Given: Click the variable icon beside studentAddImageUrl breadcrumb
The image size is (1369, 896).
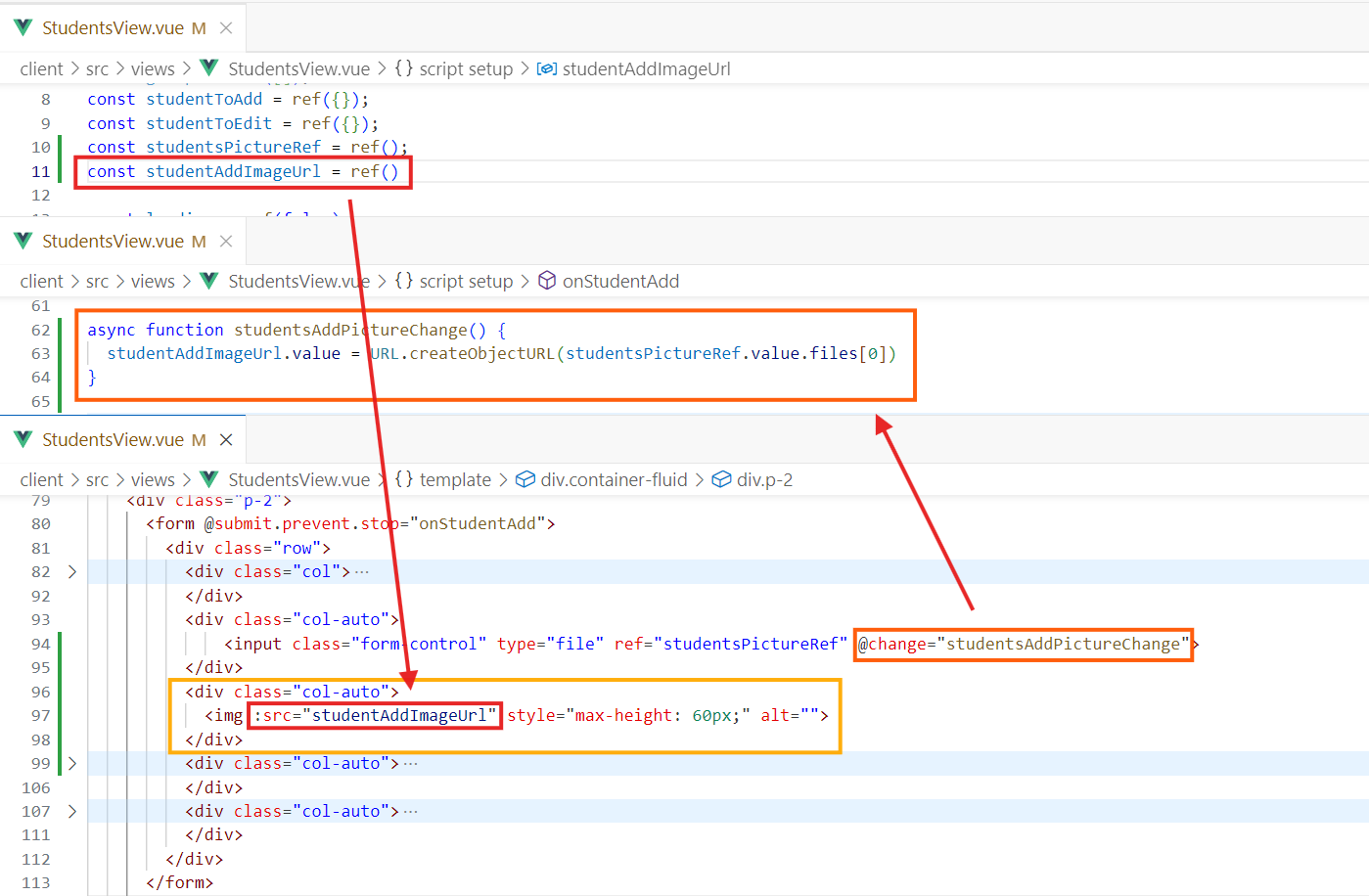Looking at the screenshot, I should click(x=547, y=68).
